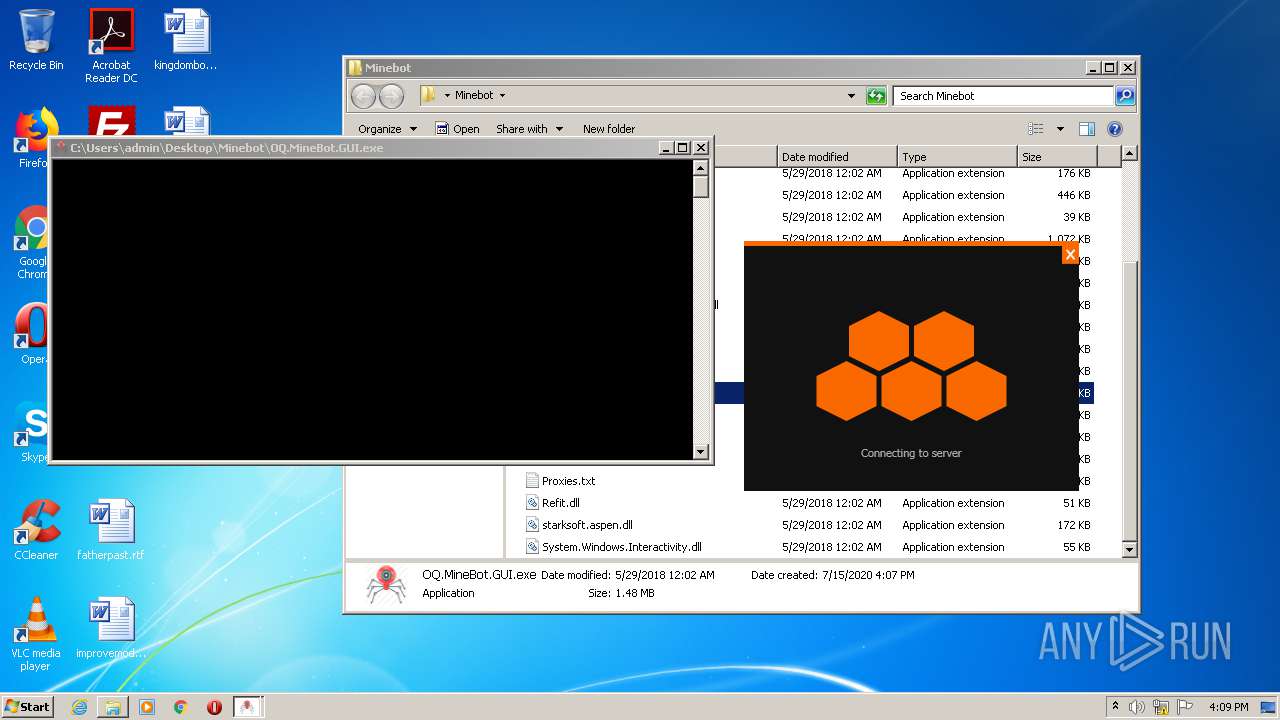Show hidden tray icons arrow

1115,706
